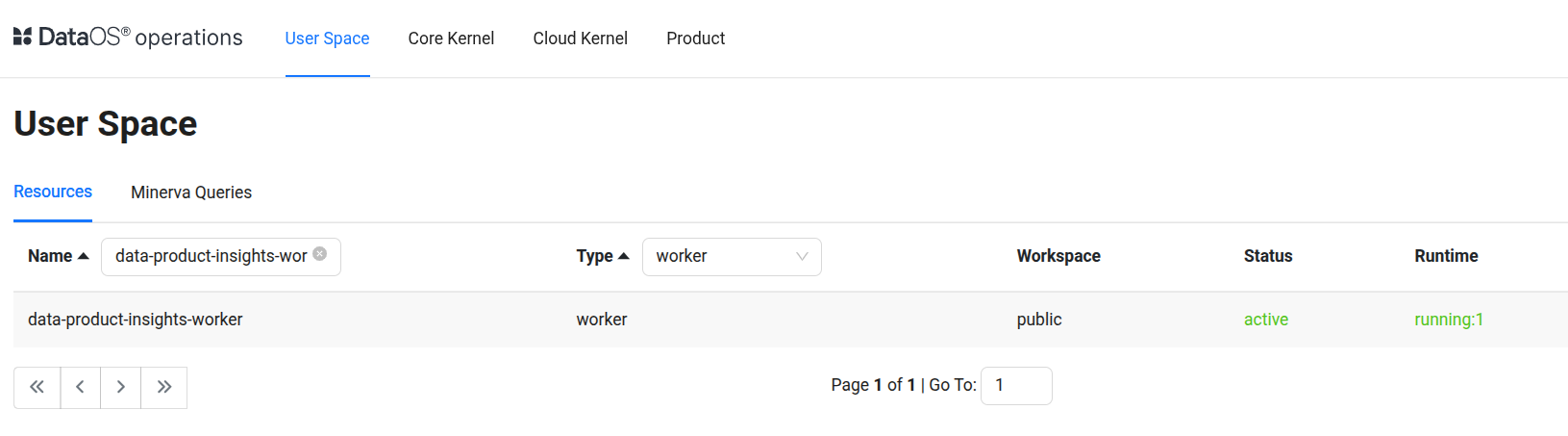Go to last page
Image resolution: width=1568 pixels, height=436 pixels.
click(x=164, y=387)
